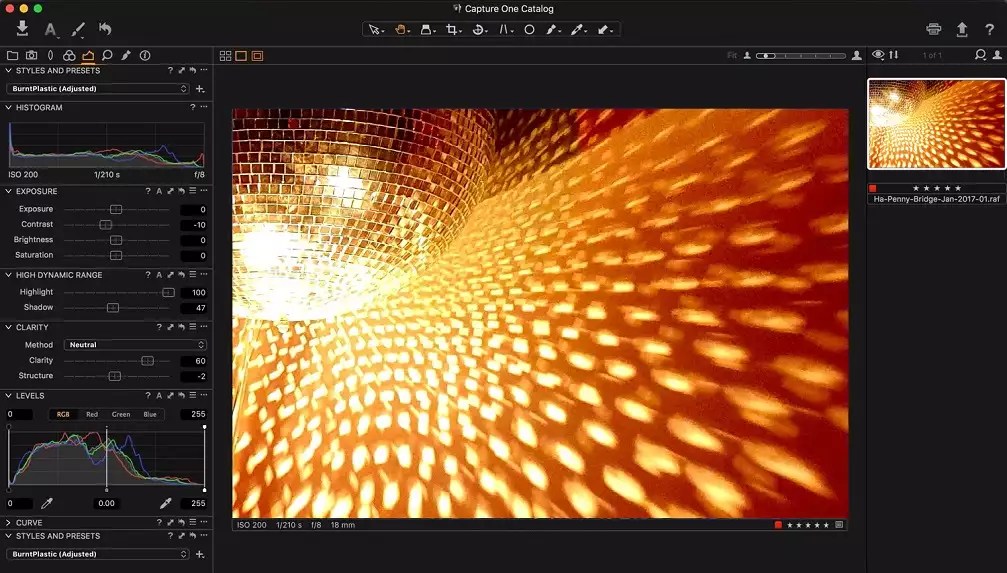Image resolution: width=1007 pixels, height=573 pixels.
Task: Open the Color three-circles tool tab
Action: (69, 55)
